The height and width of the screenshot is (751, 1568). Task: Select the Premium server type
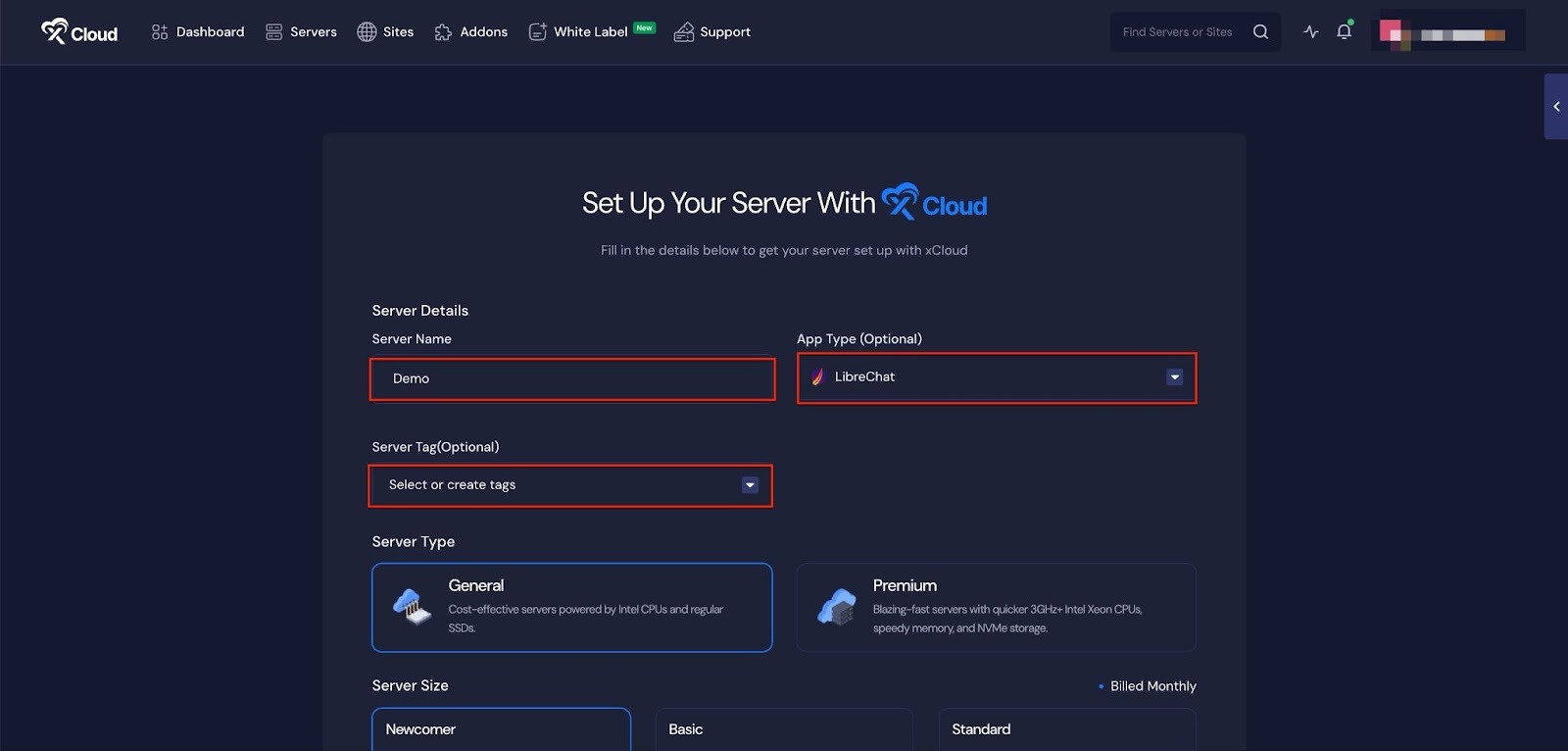click(996, 607)
